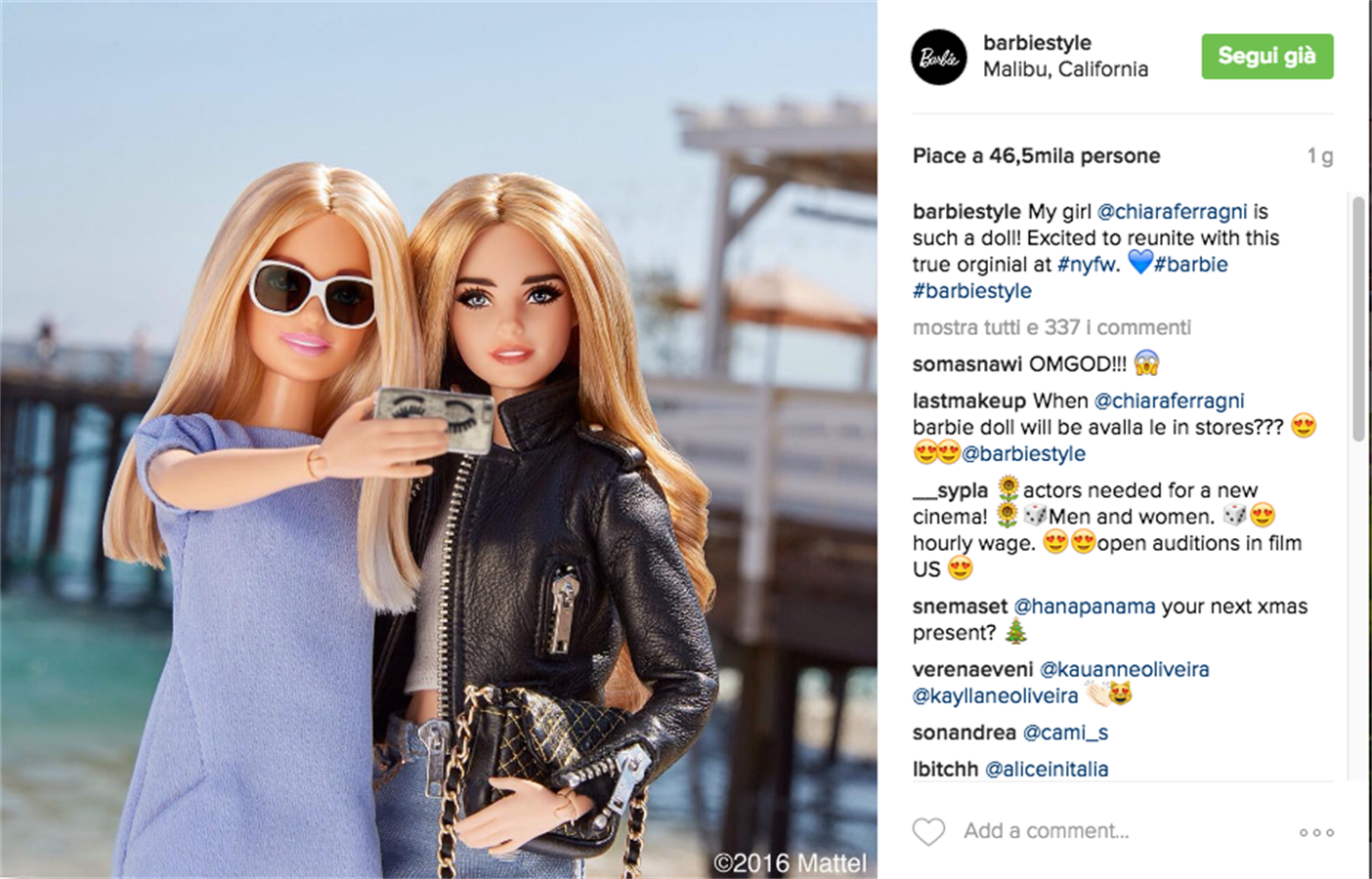This screenshot has width=1372, height=879.
Task: Open the lastmakeup commenter profile
Action: coord(969,400)
